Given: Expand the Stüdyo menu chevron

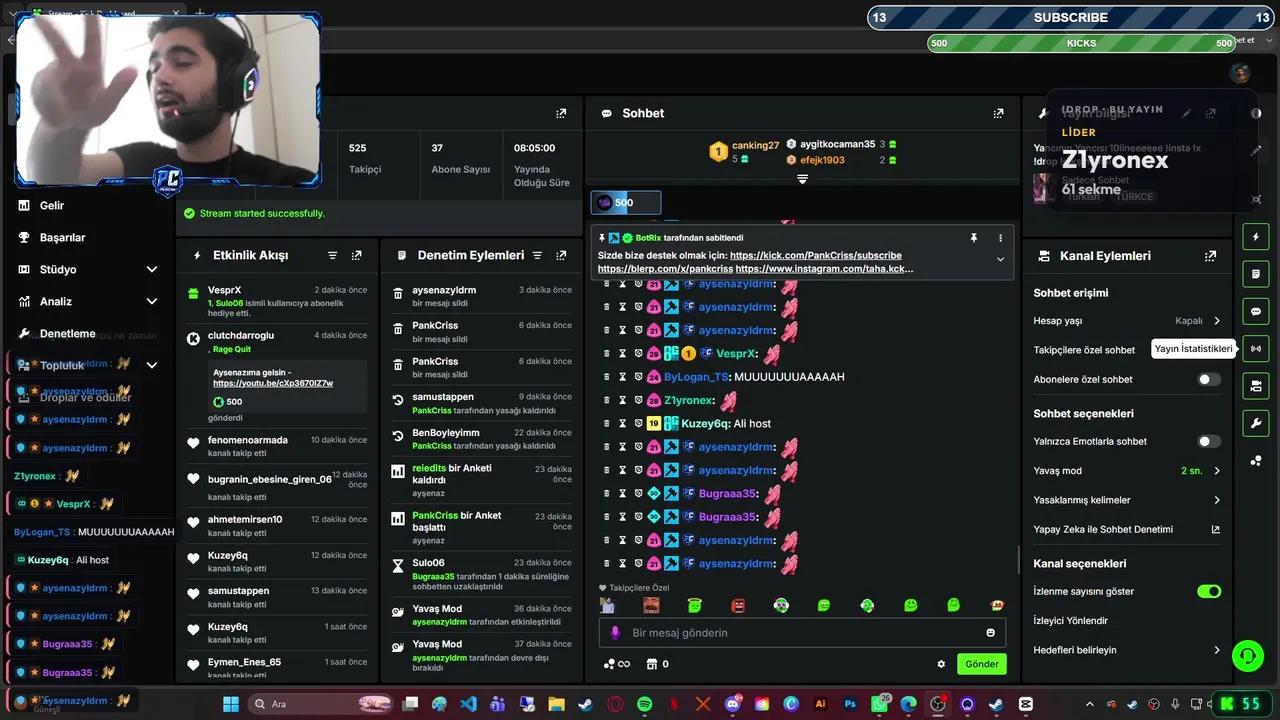Looking at the screenshot, I should point(152,270).
